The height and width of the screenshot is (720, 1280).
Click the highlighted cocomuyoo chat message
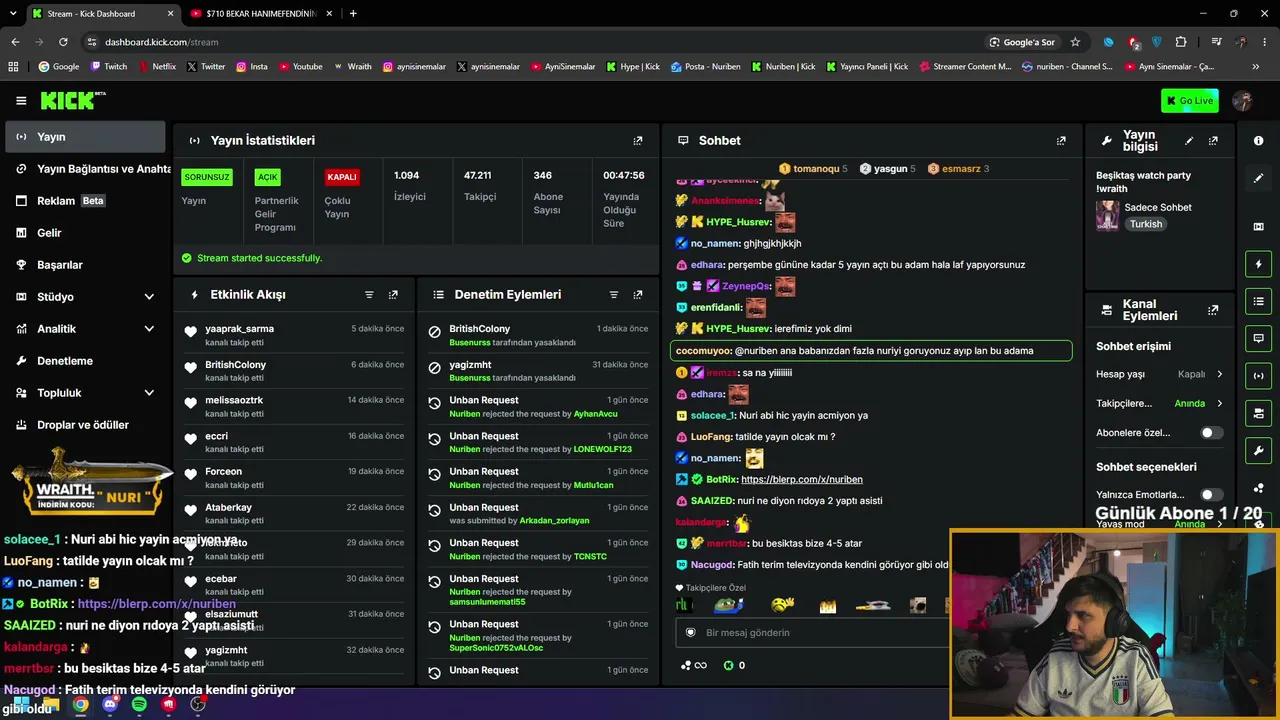(871, 351)
